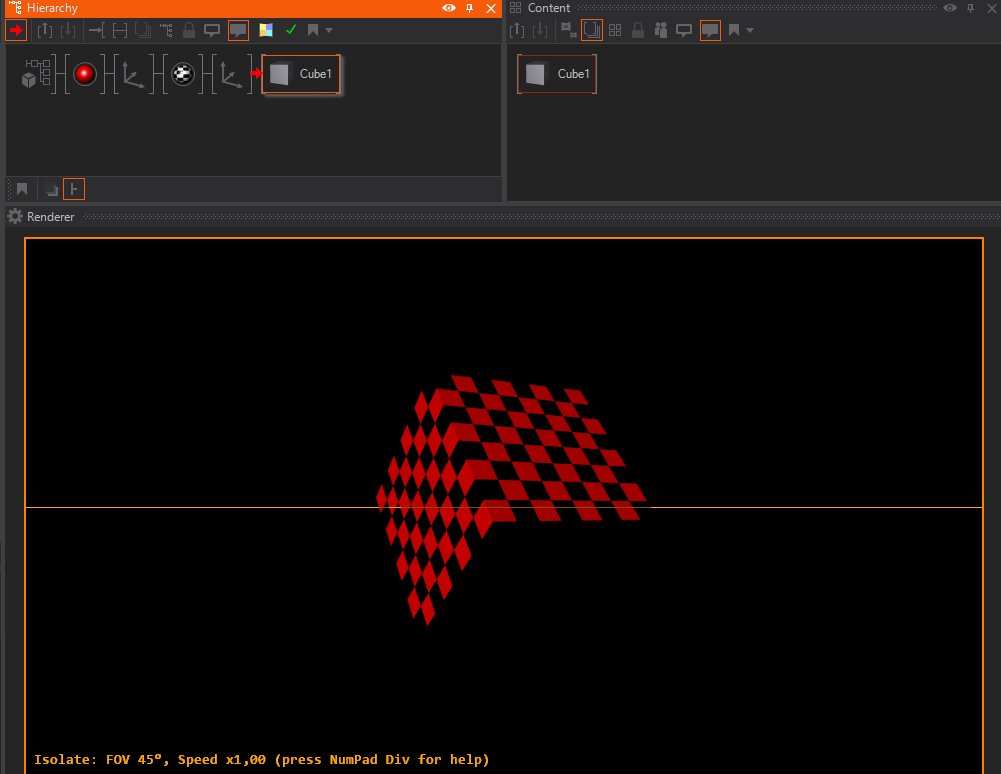Click the first axis transform node in Hierarchy
The width and height of the screenshot is (1001, 774).
pyautogui.click(x=133, y=74)
